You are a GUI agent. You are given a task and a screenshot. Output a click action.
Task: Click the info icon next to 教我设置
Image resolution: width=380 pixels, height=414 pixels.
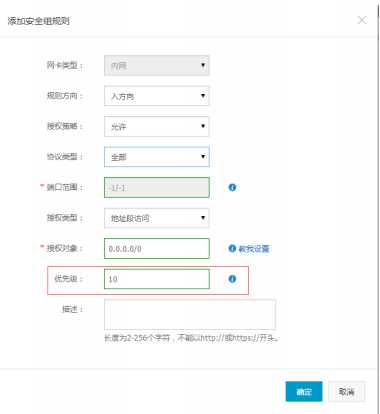tap(232, 248)
